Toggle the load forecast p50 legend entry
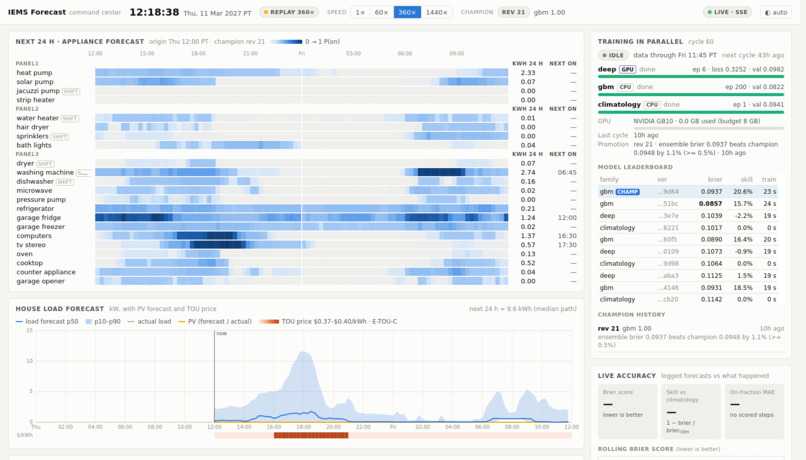Screen dimensions: 806x460 (47, 321)
